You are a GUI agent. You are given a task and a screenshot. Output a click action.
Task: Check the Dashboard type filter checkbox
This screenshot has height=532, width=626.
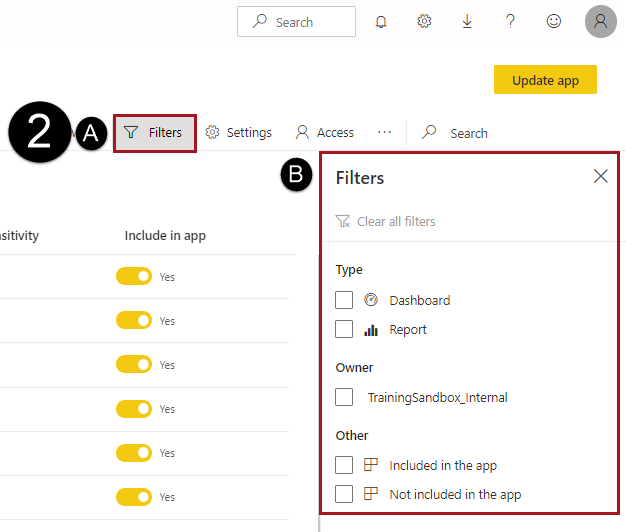(344, 300)
